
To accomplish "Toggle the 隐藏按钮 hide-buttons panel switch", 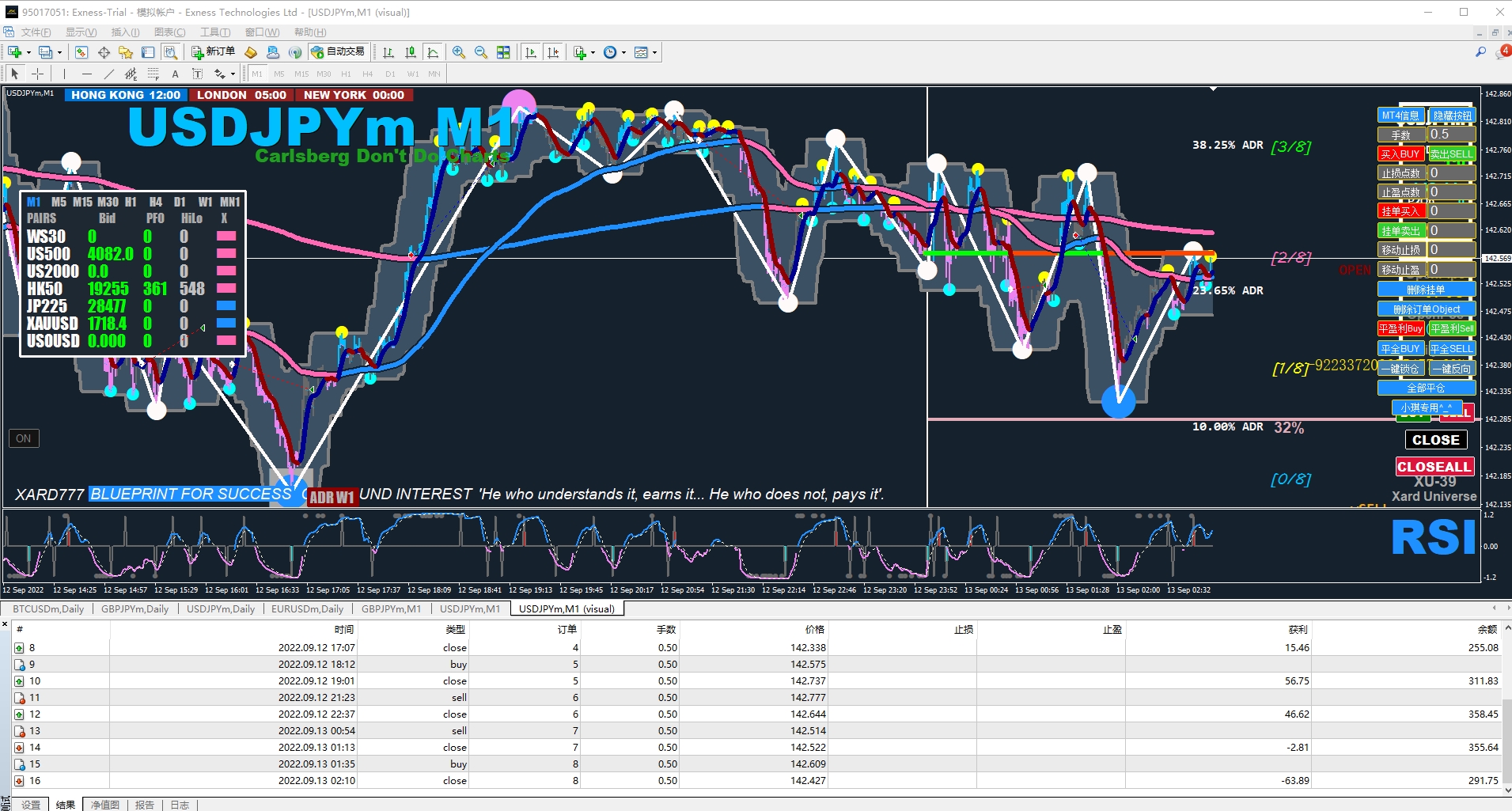I will click(x=1452, y=116).
